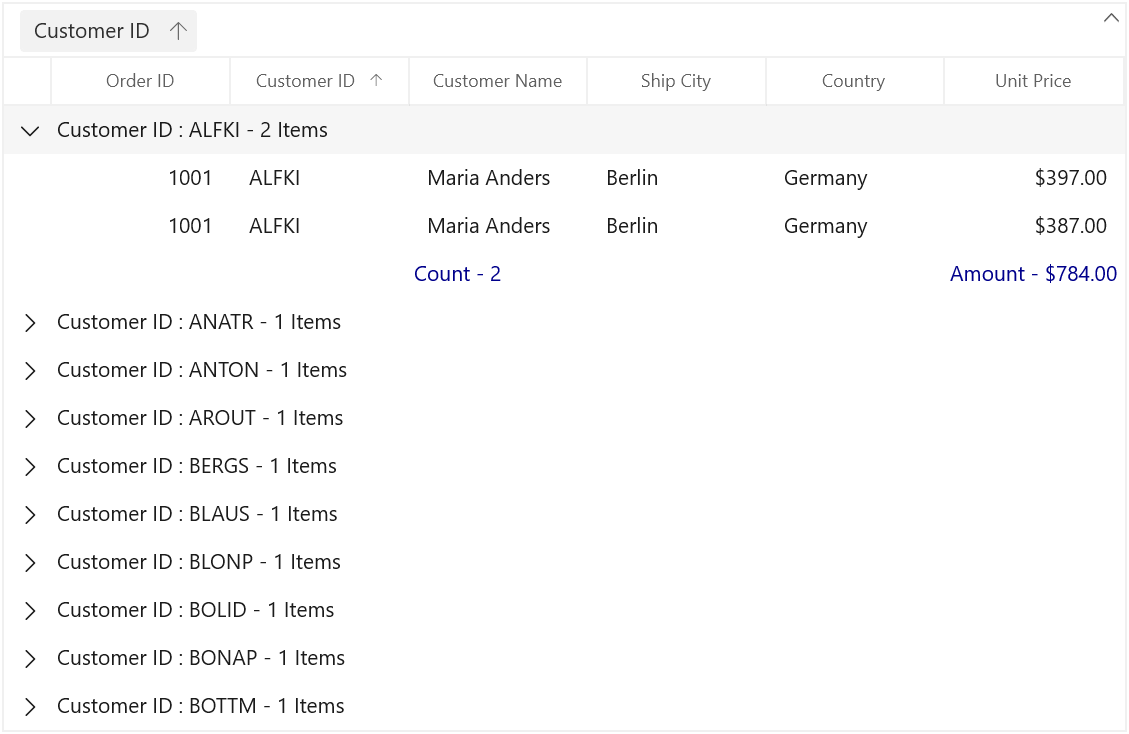This screenshot has width=1129, height=734.
Task: Expand the BOTTM customer group
Action: [x=30, y=707]
